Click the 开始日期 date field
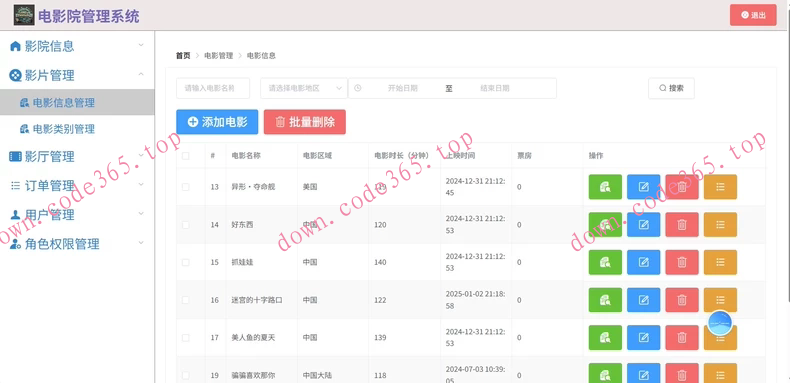 [x=403, y=88]
